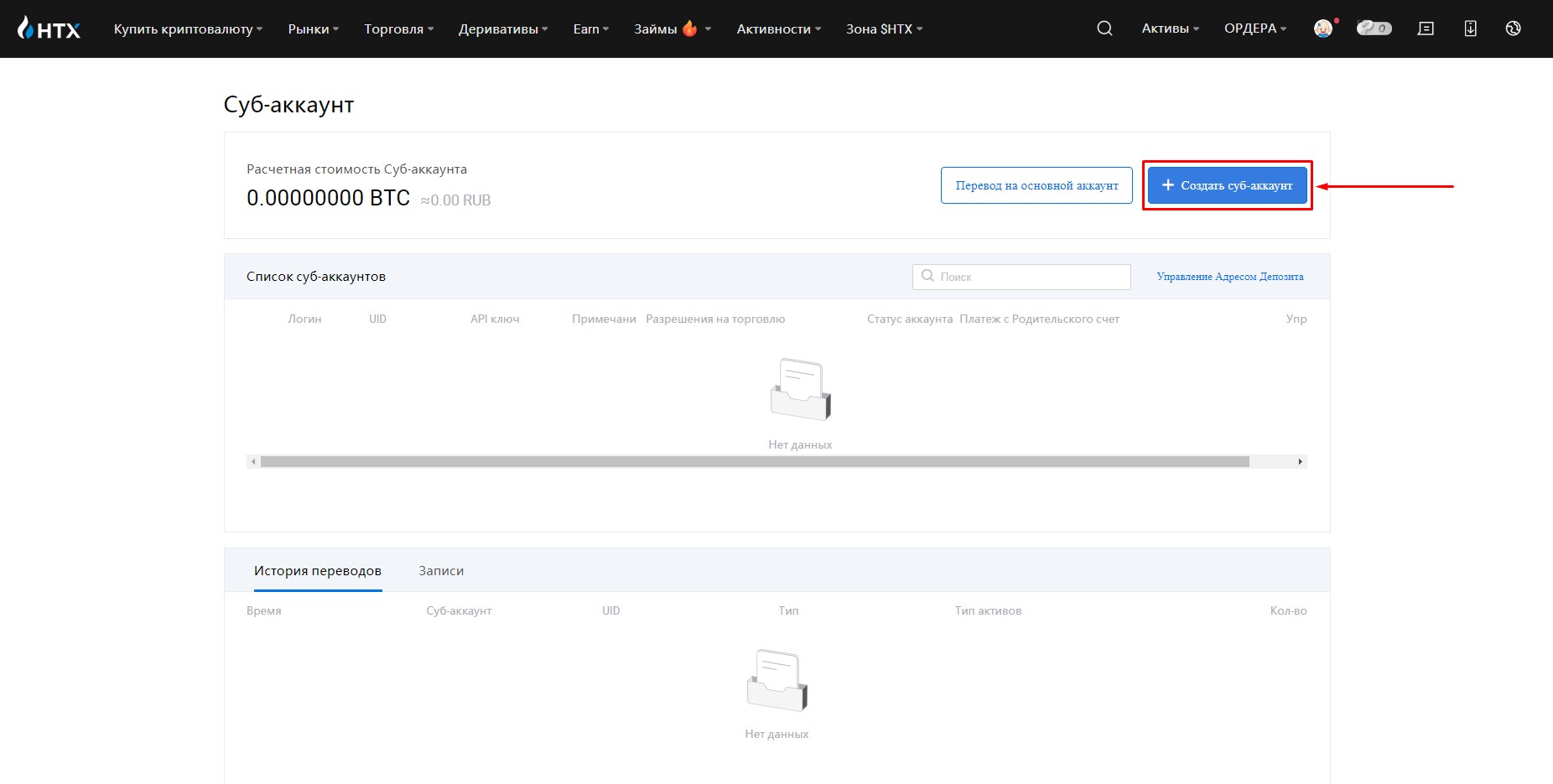Image resolution: width=1553 pixels, height=784 pixels.
Task: Click the Примечани column header
Action: pos(604,319)
